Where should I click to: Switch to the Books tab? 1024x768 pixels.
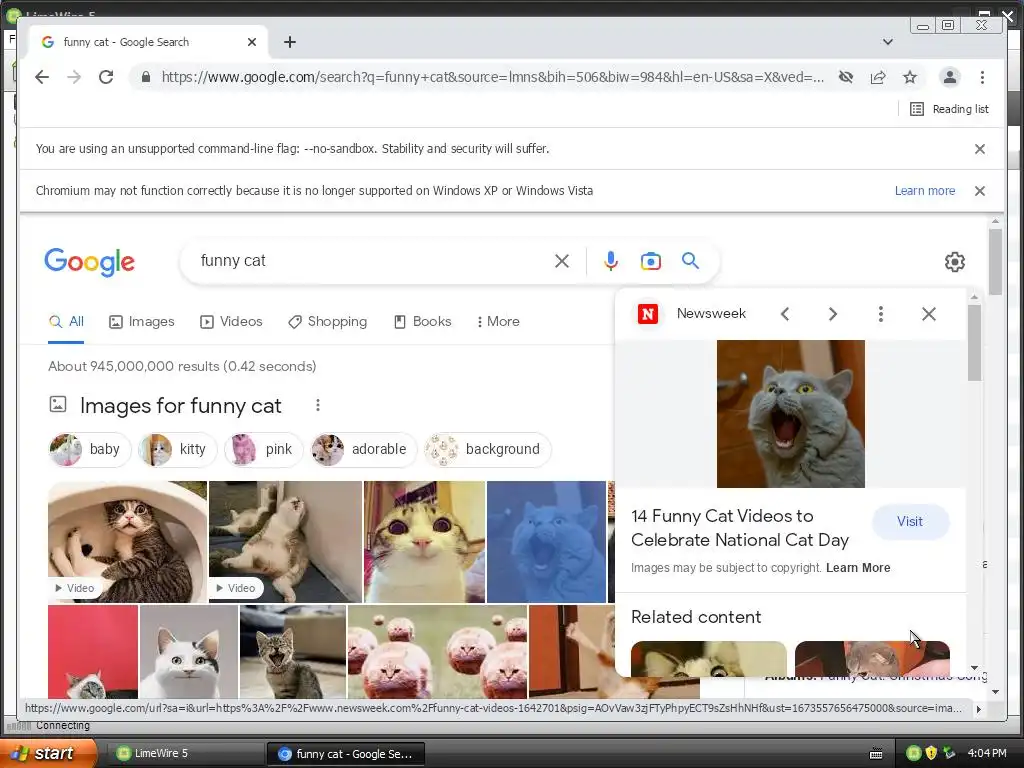(x=423, y=321)
